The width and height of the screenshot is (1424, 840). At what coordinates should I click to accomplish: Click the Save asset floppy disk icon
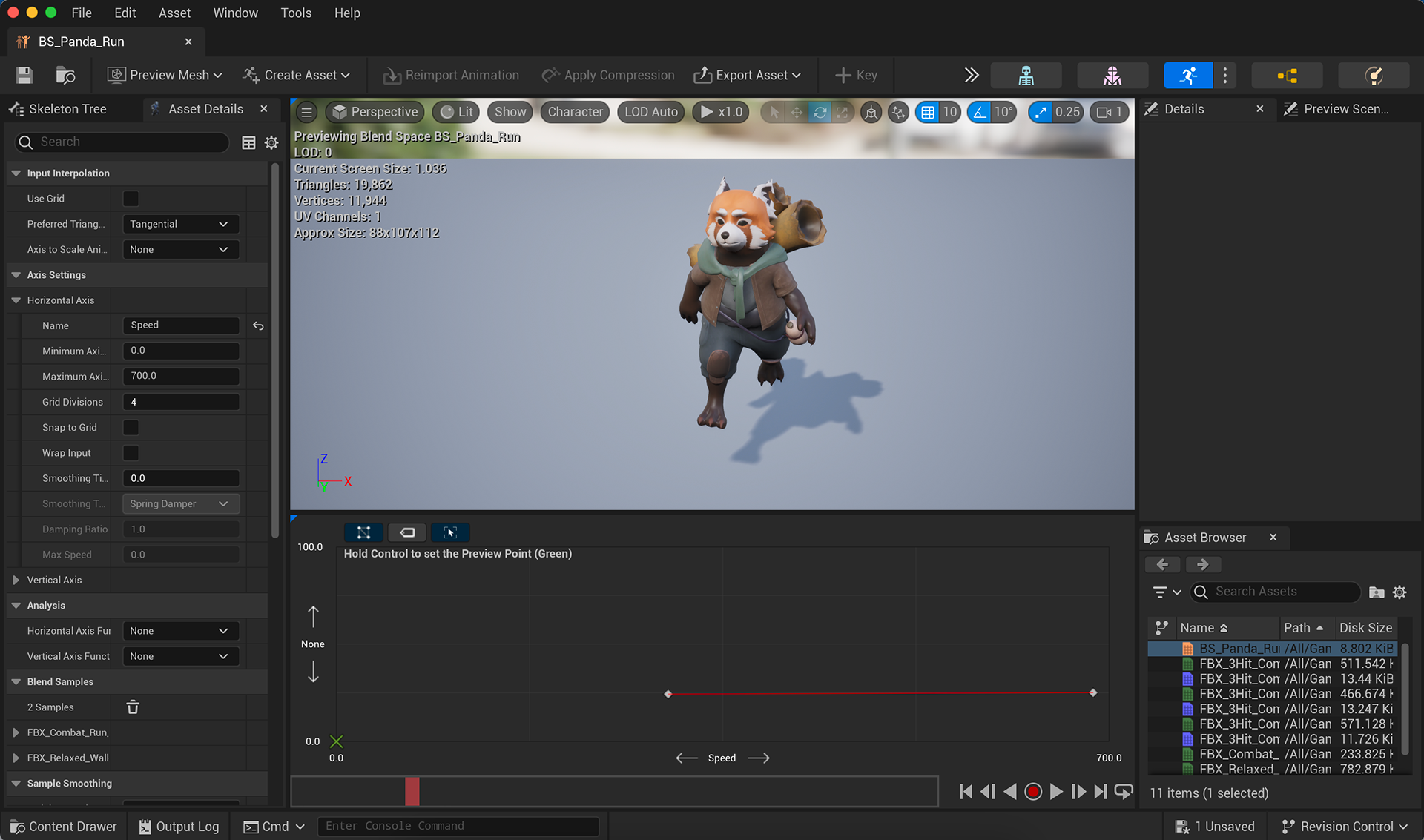[24, 75]
